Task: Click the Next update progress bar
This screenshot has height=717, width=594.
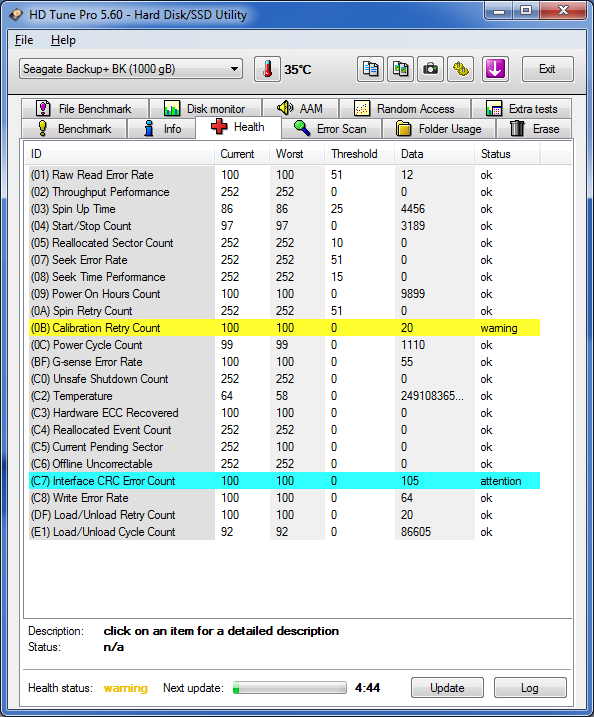Action: [x=289, y=688]
